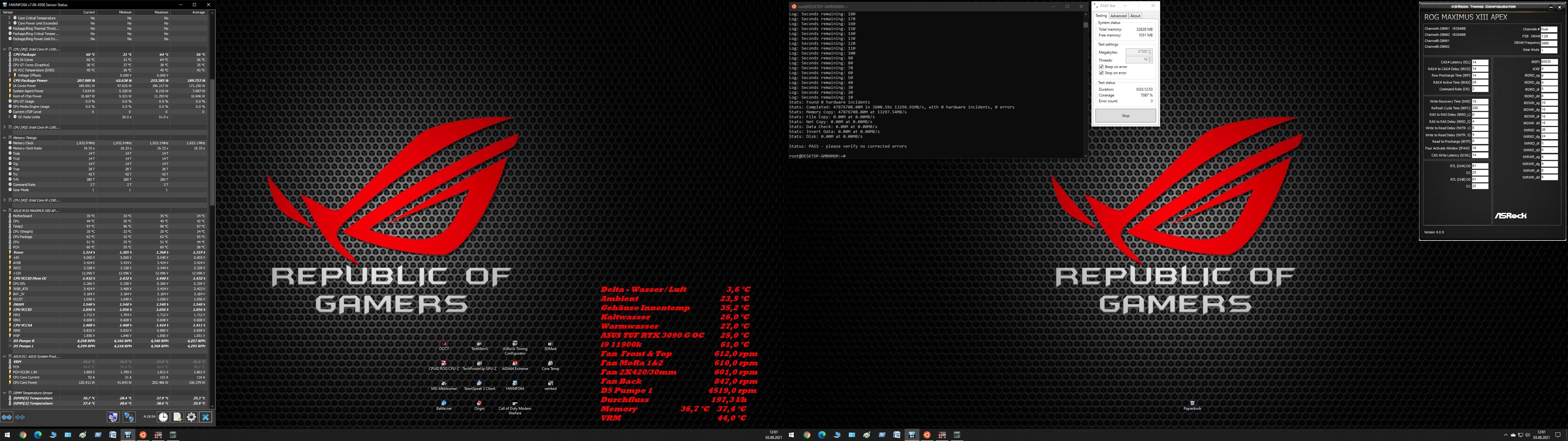Open AIDA64 Extreme desktop shortcut
This screenshot has width=1568, height=441.
point(515,365)
